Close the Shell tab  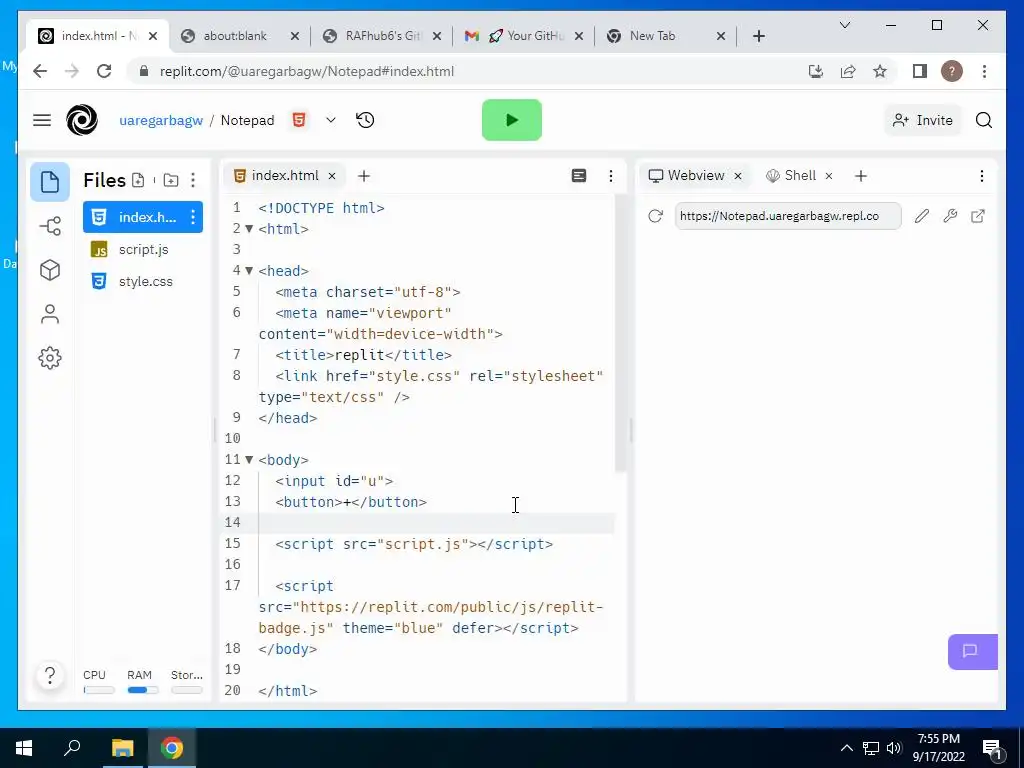click(829, 176)
